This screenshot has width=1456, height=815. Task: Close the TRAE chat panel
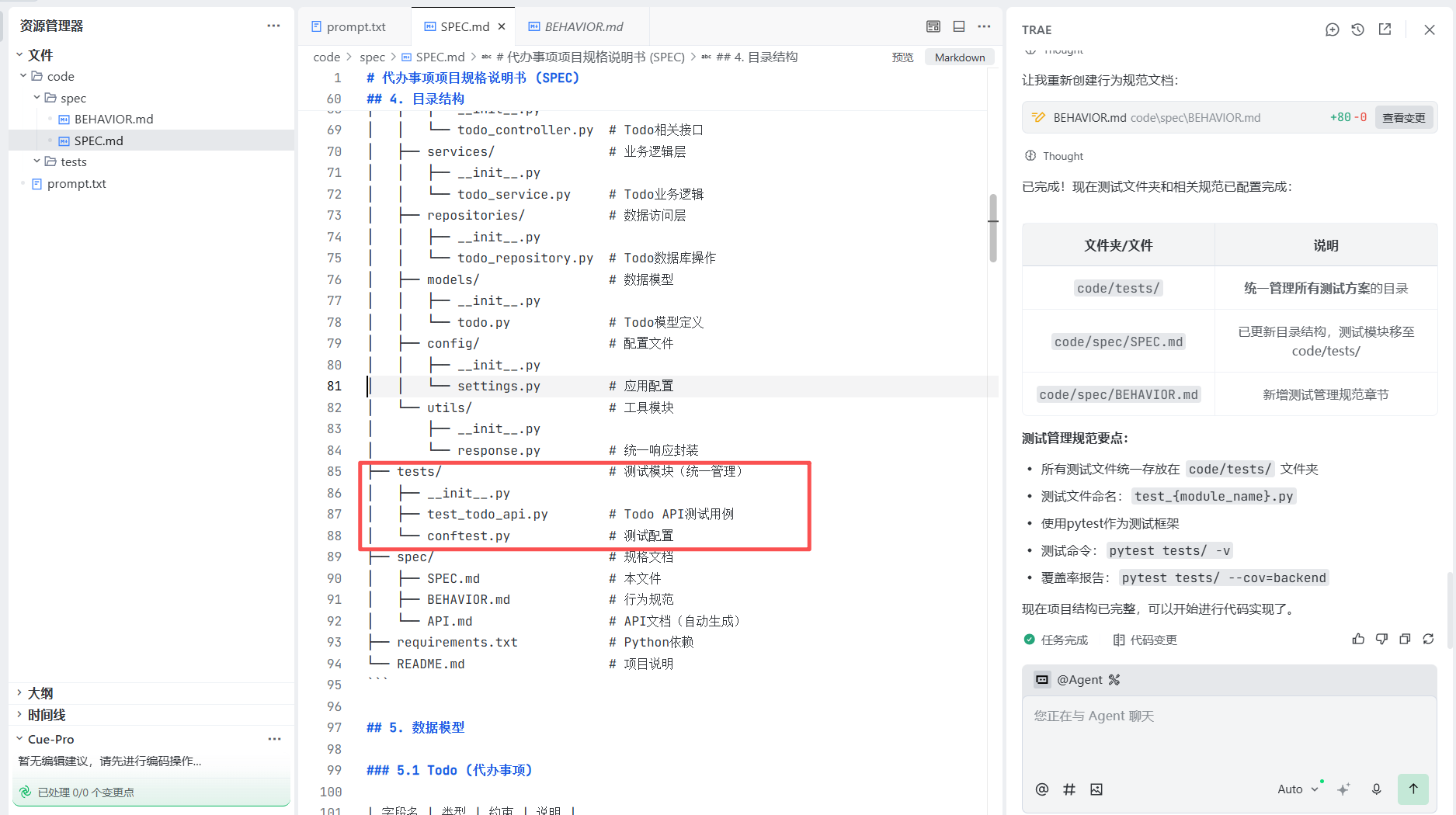pyautogui.click(x=1430, y=29)
